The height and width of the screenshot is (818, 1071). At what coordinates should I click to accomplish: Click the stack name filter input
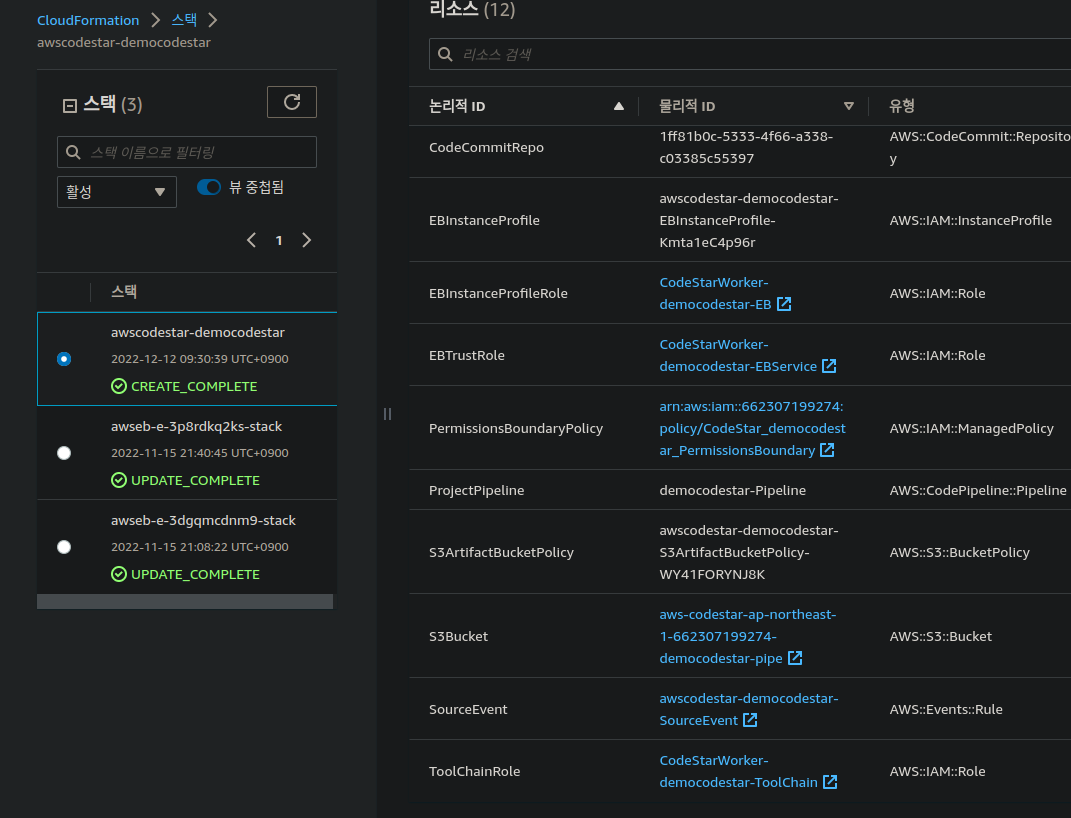coord(187,152)
